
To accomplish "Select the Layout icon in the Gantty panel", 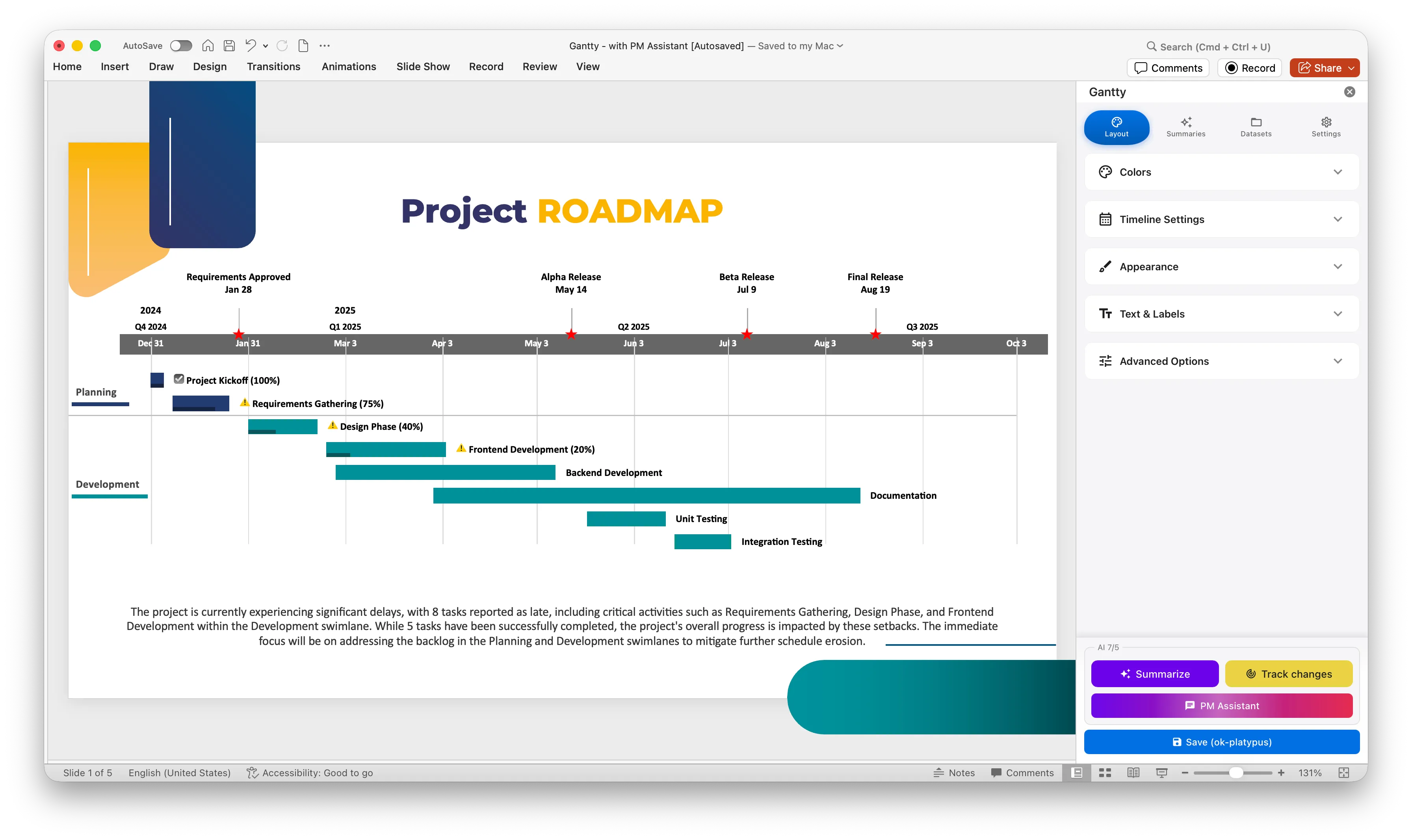I will (1115, 127).
